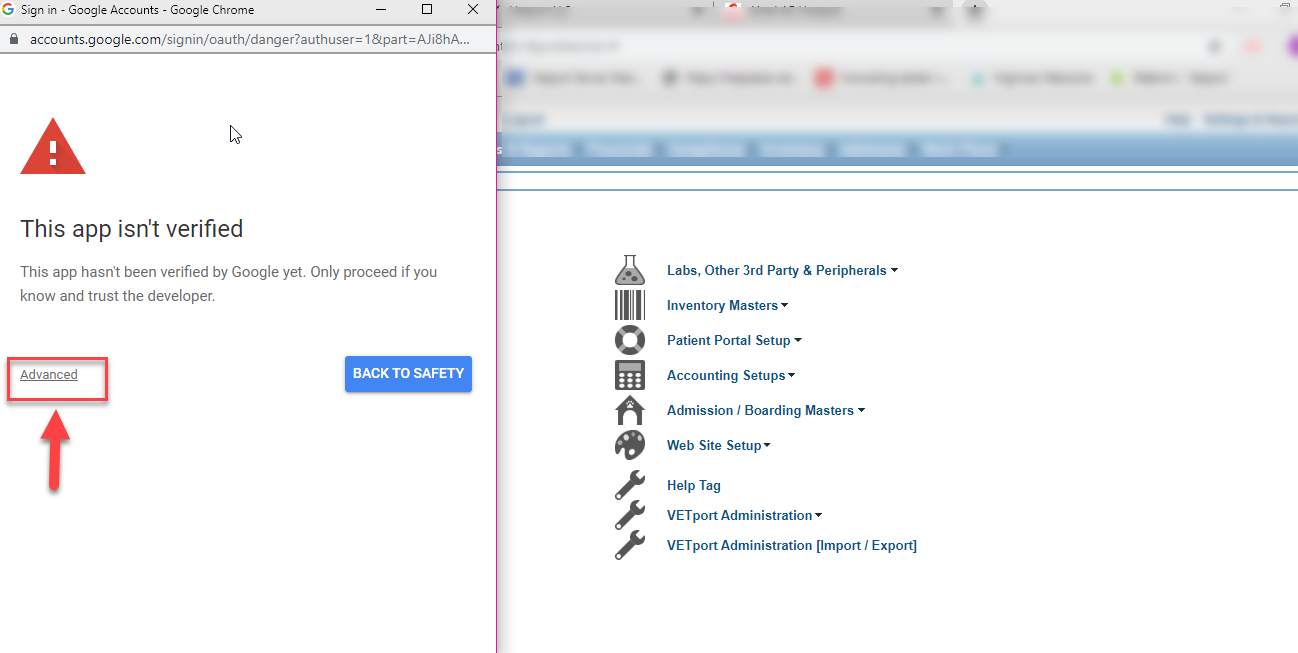Image resolution: width=1298 pixels, height=653 pixels.
Task: Click the wrench icon beside VETport Administration dropdown
Action: 629,515
